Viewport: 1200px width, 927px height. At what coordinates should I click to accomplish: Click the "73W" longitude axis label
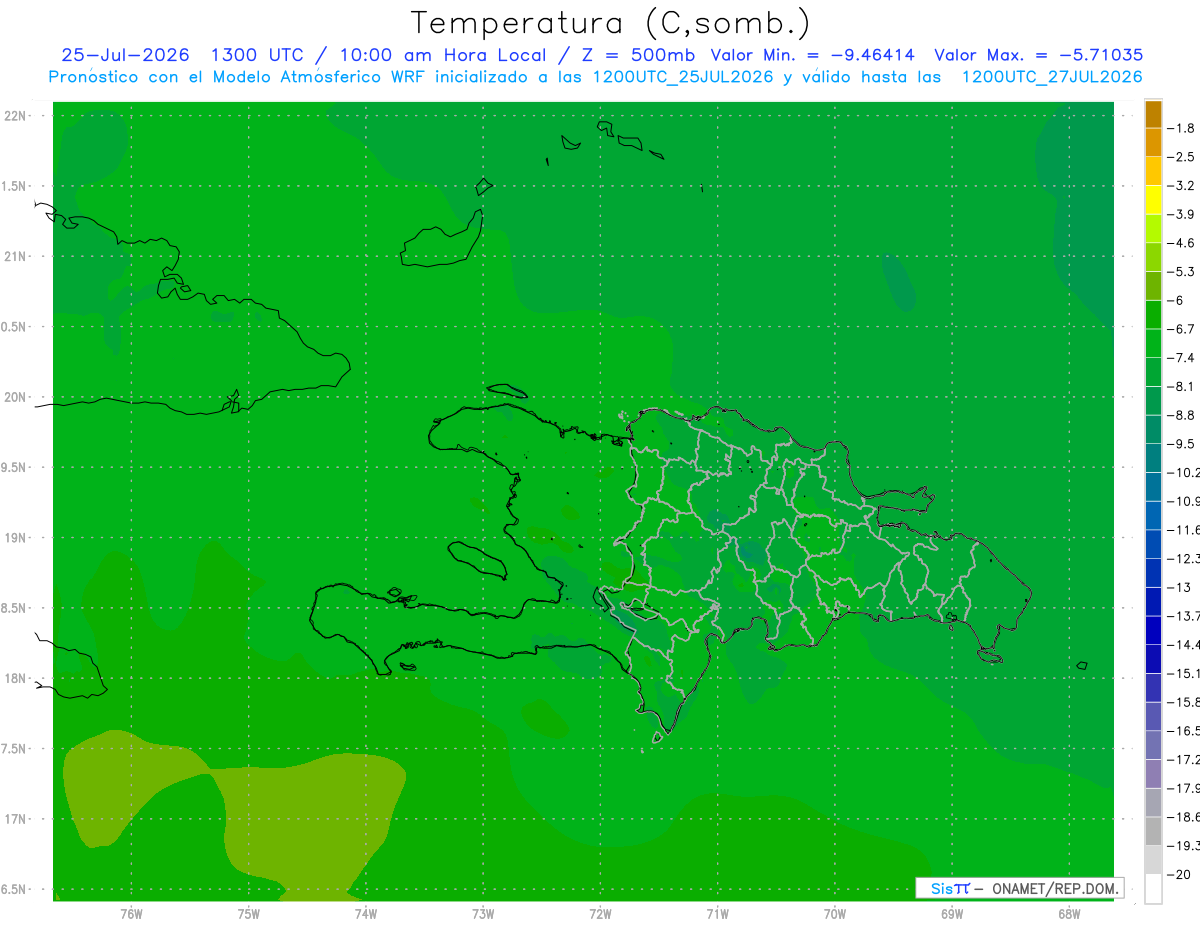click(x=483, y=913)
